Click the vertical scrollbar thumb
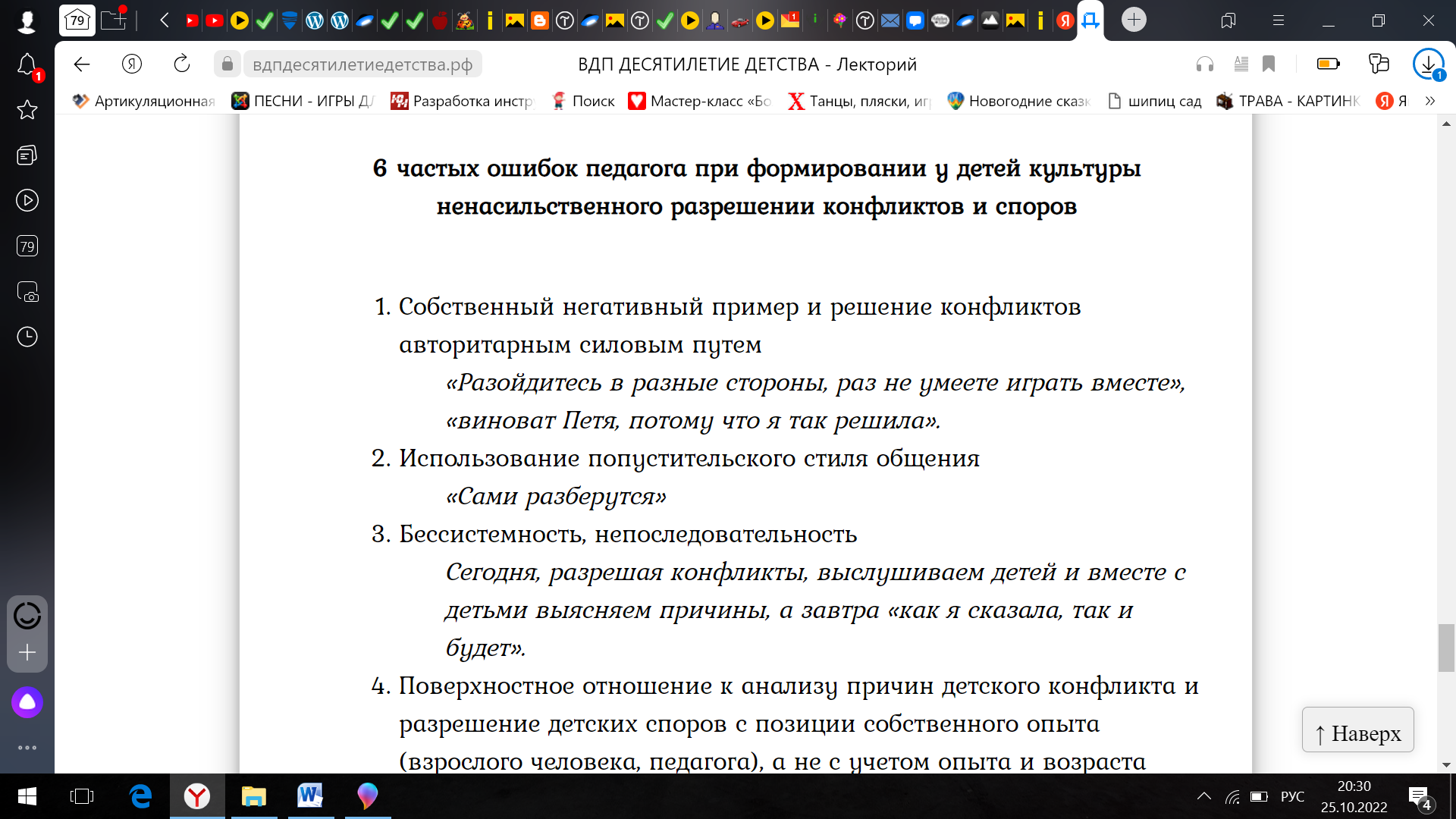This screenshot has width=1456, height=819. [1446, 648]
